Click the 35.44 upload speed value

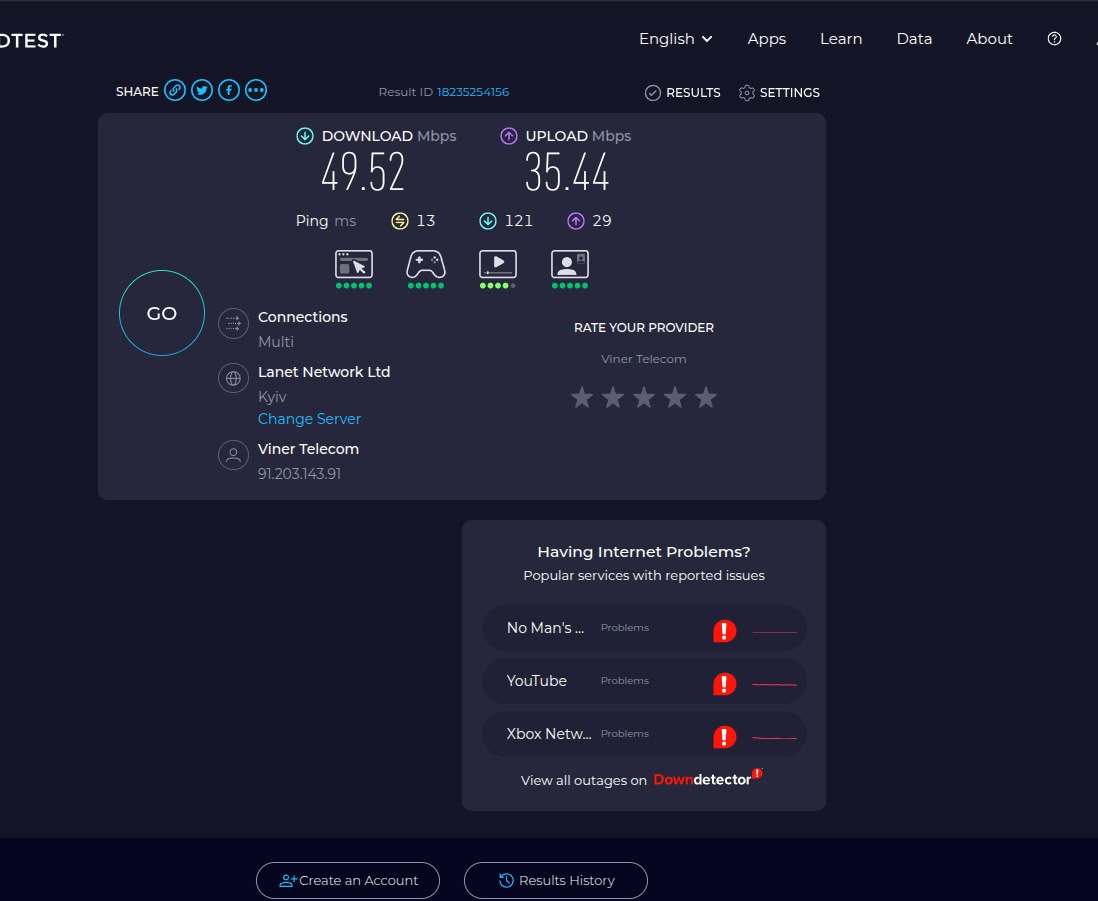pos(567,172)
